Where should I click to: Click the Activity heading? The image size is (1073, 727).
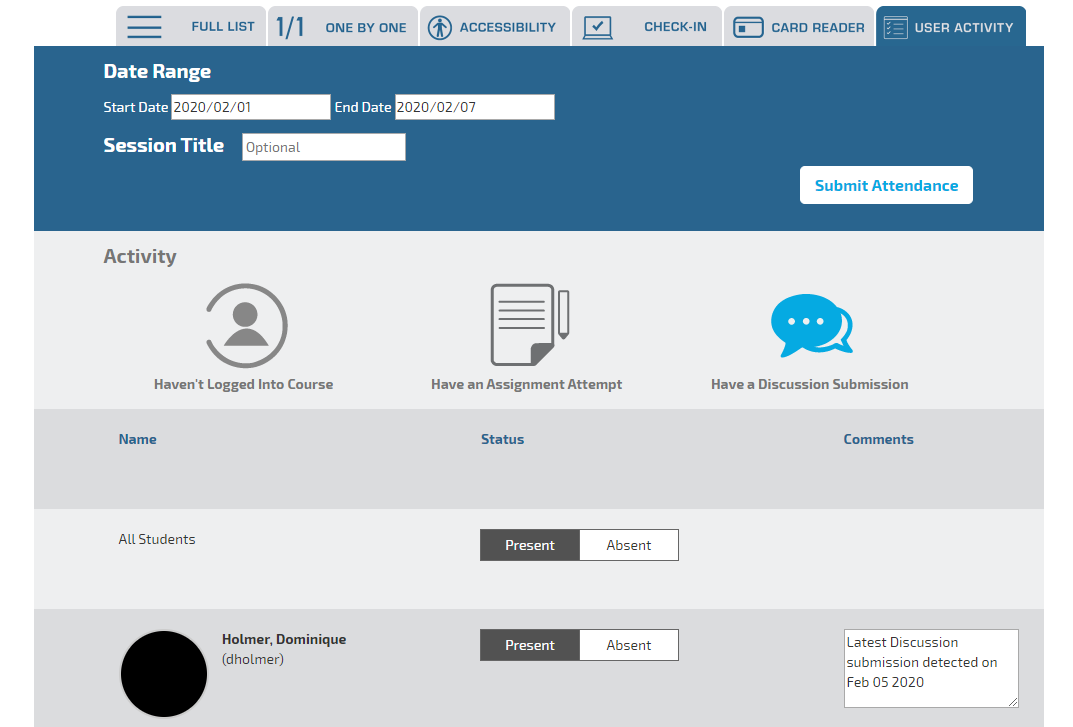[x=140, y=256]
